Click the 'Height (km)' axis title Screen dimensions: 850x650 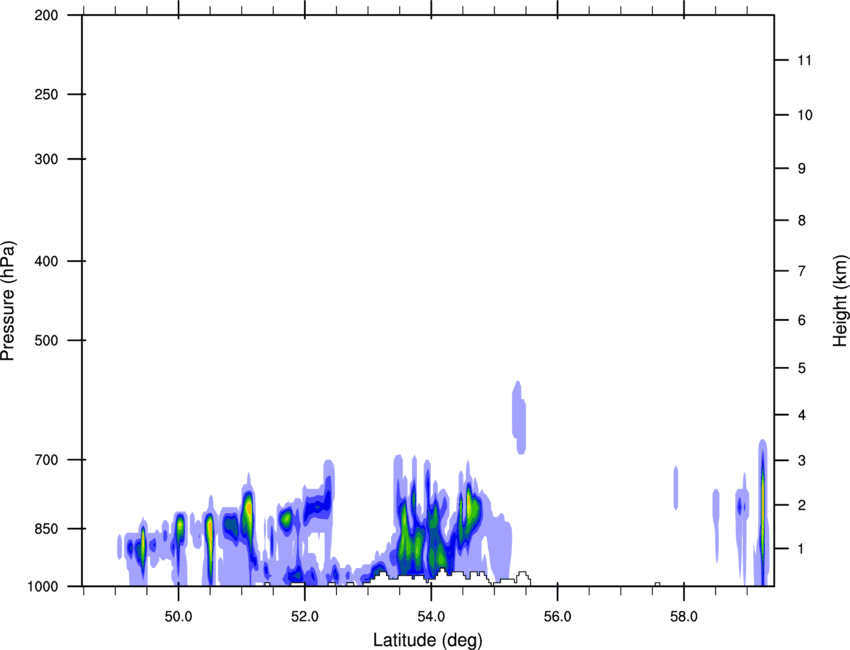point(840,300)
